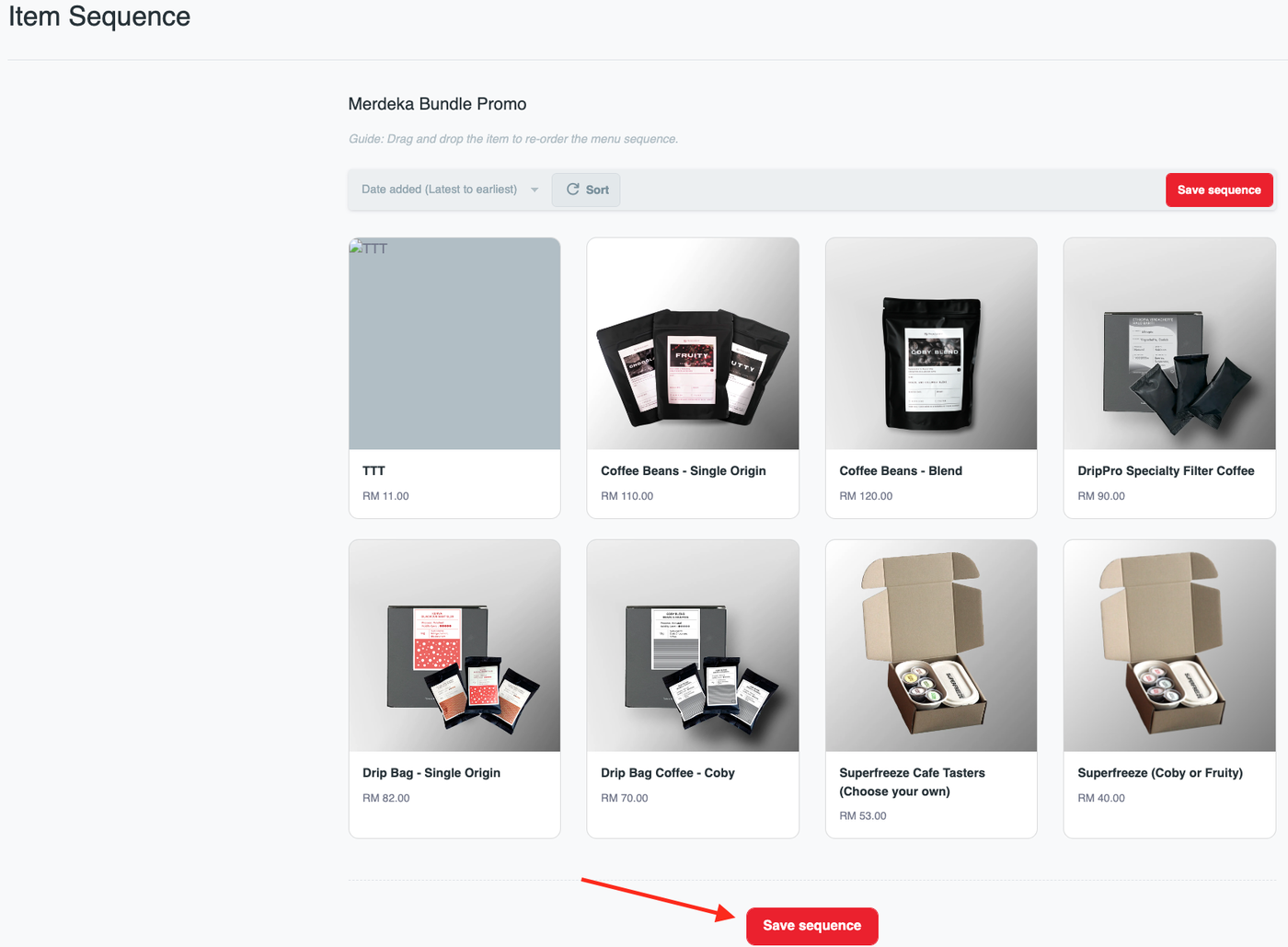Click the RM 40.00 price
1288x947 pixels.
point(1101,798)
